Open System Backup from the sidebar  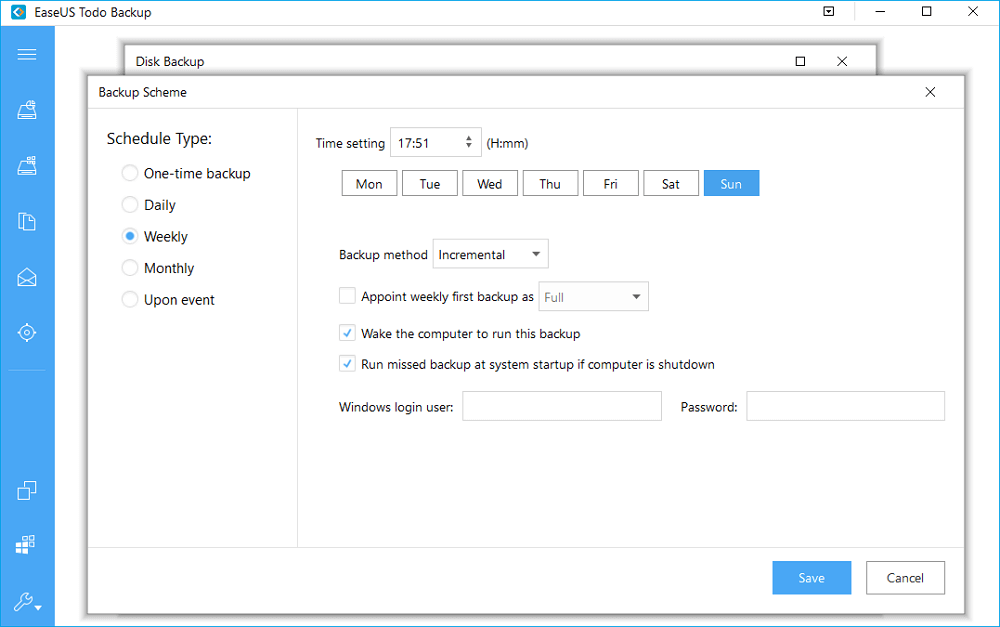[27, 166]
